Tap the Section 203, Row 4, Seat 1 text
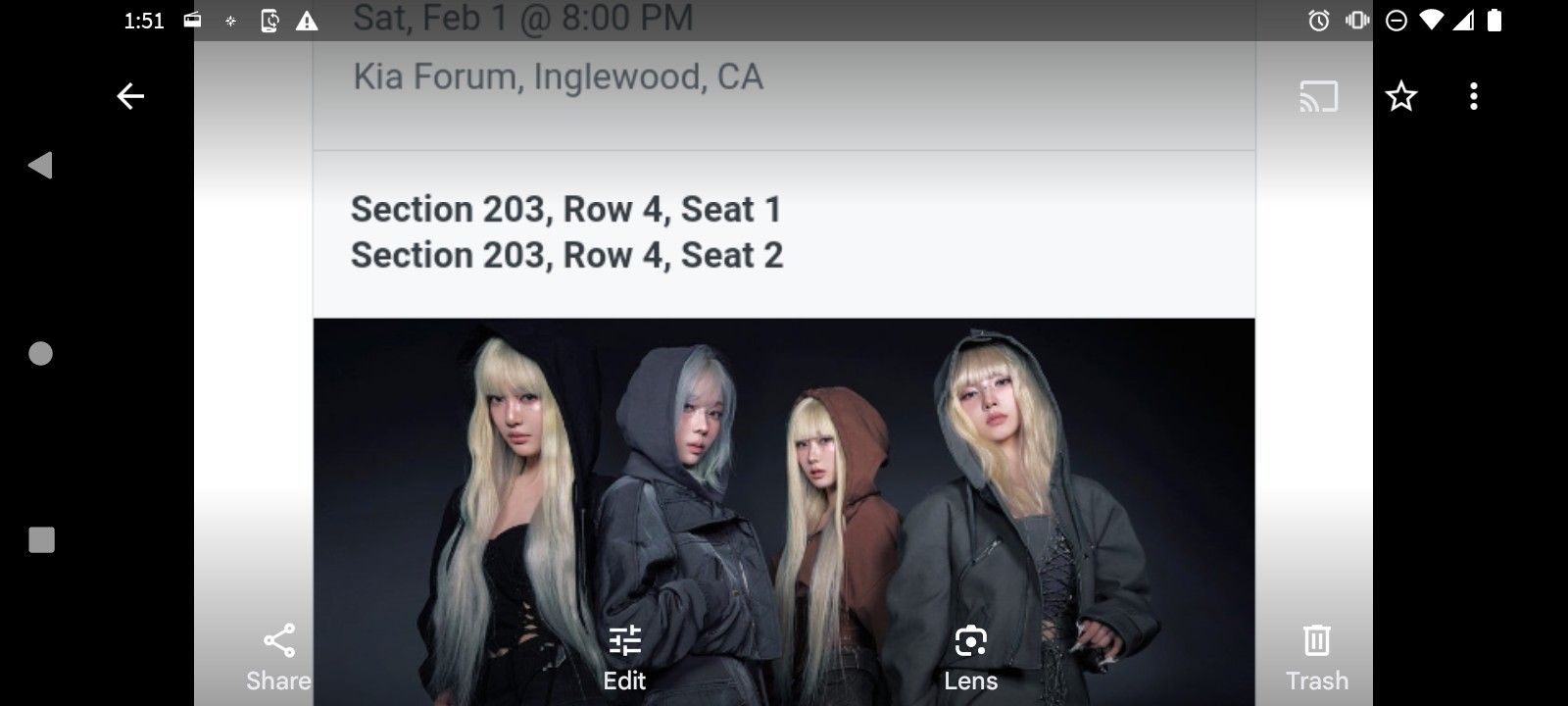Viewport: 1568px width, 706px height. click(565, 209)
